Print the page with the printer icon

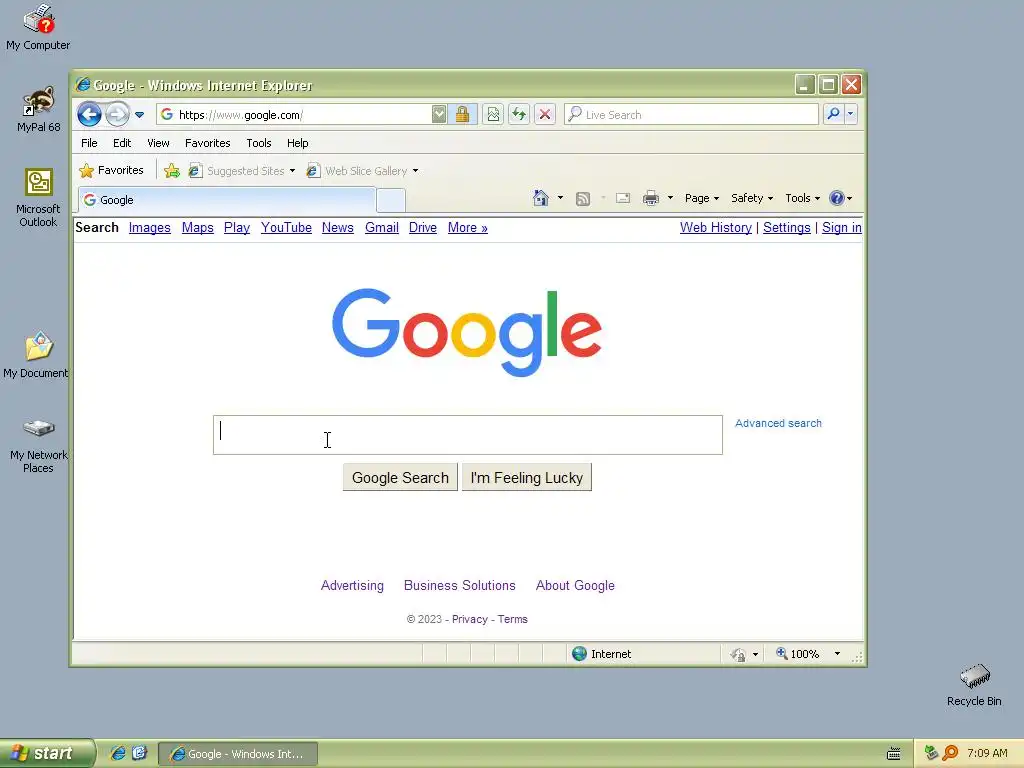(650, 198)
